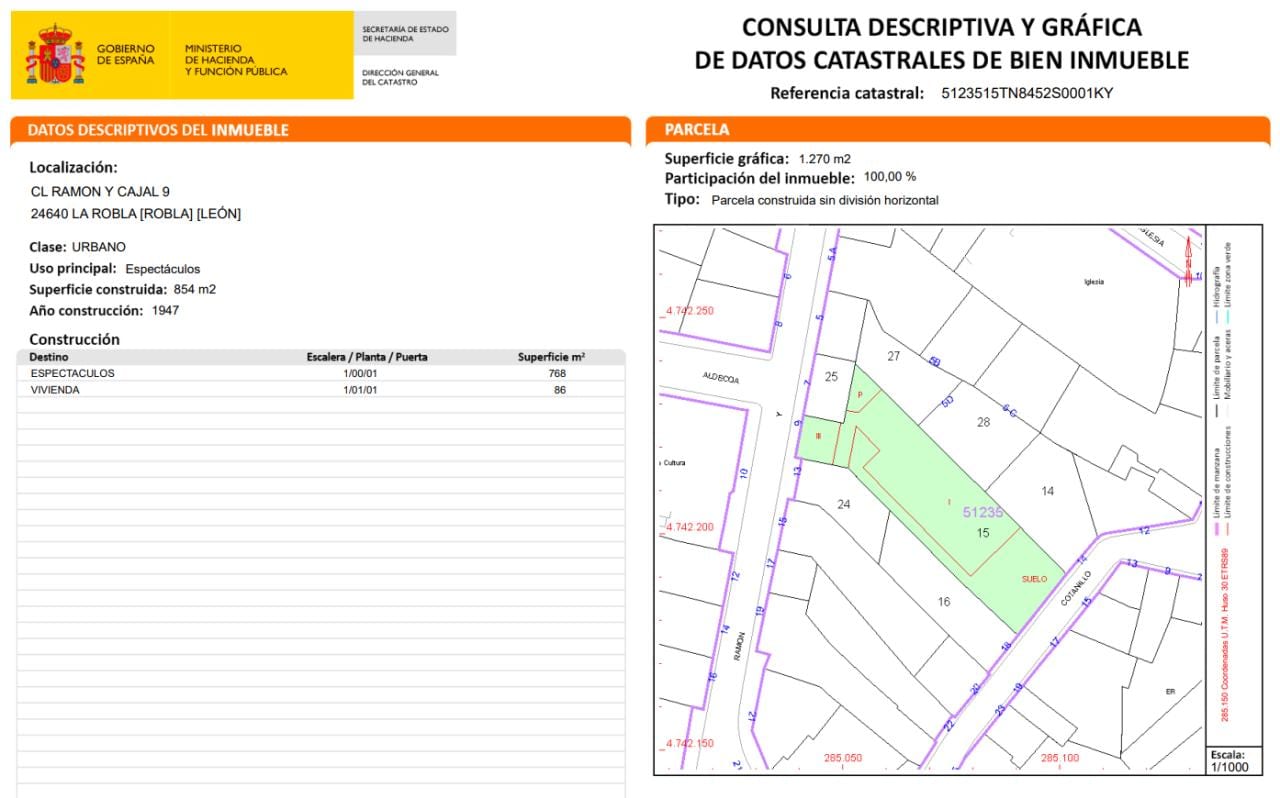The image size is (1280, 798).
Task: Click main use value 'Espectáculos'
Action: point(163,269)
